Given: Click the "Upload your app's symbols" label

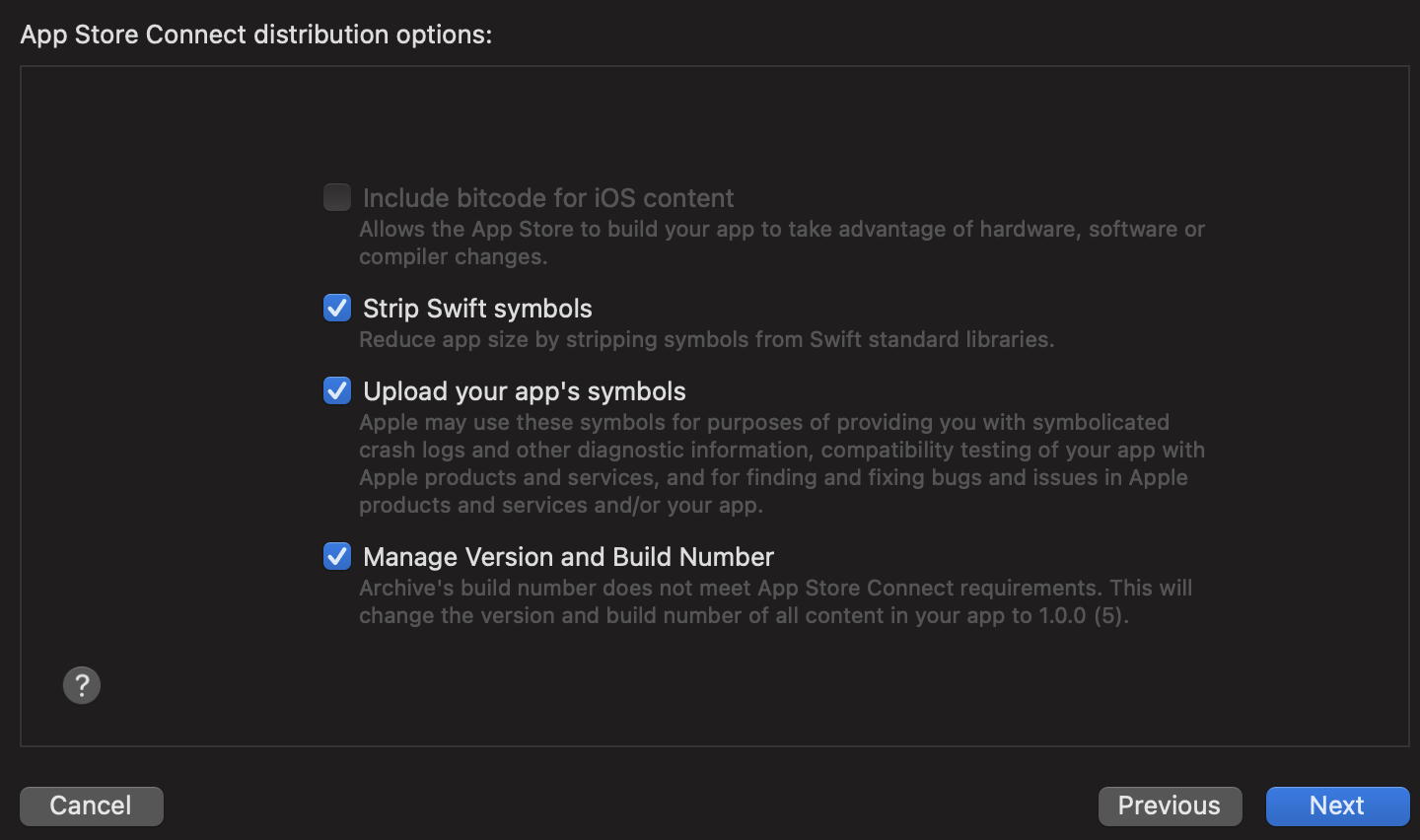Looking at the screenshot, I should (525, 391).
